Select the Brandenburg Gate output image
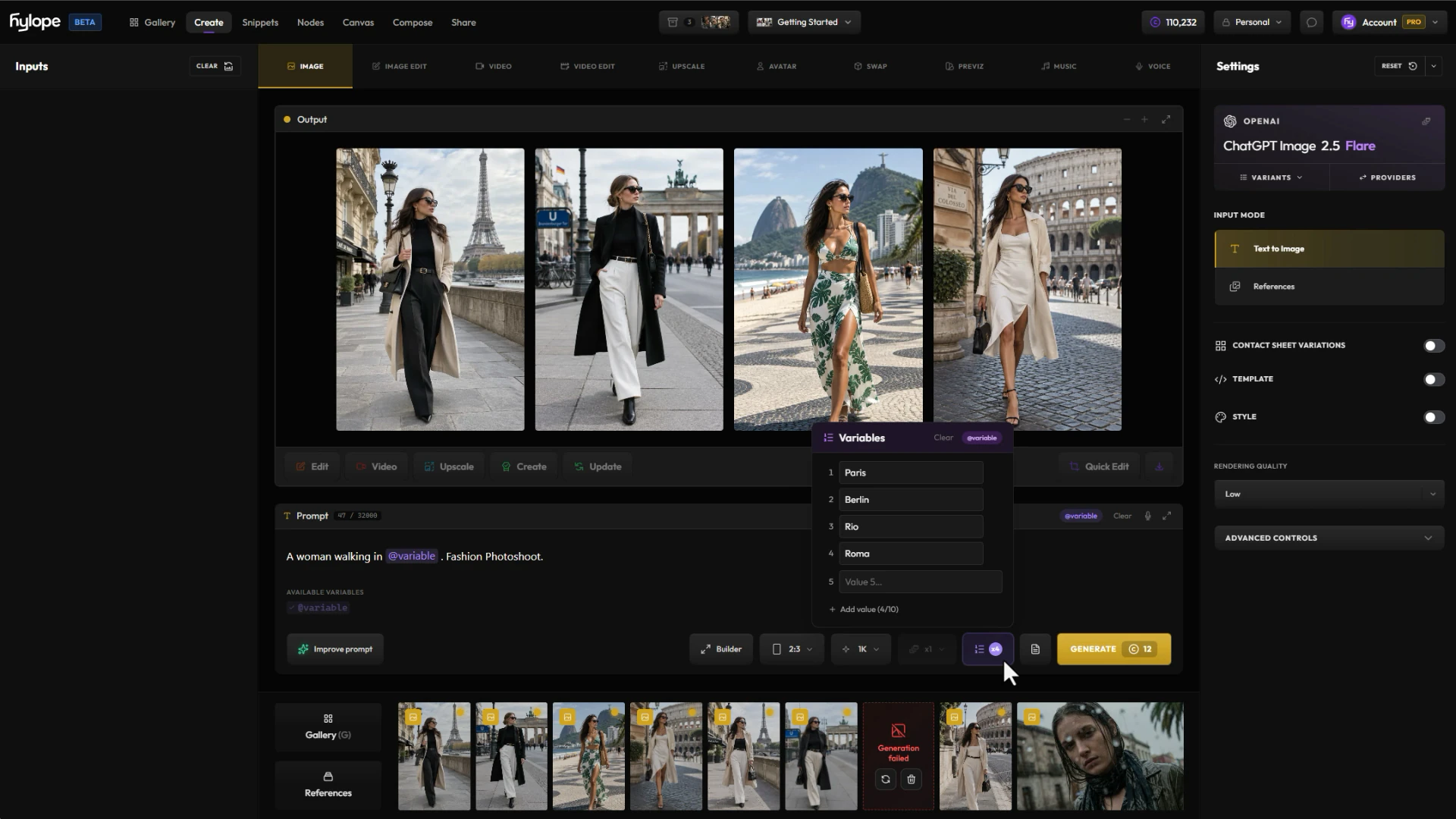 pyautogui.click(x=629, y=290)
